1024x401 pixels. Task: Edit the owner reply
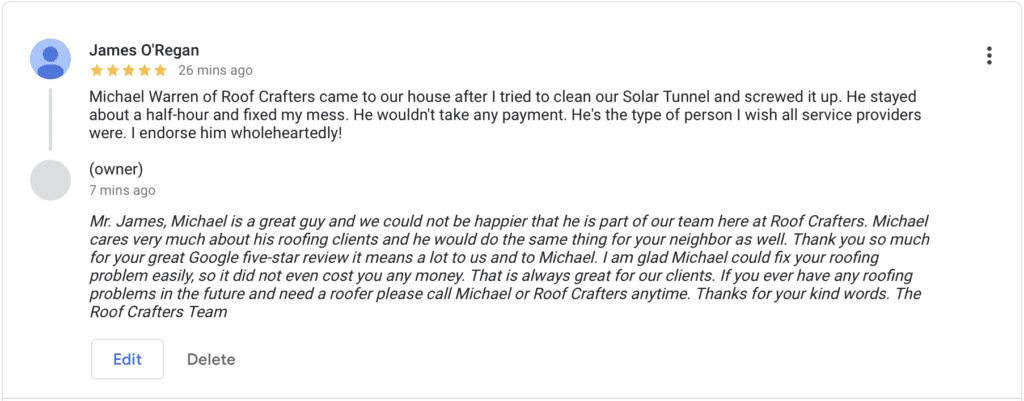(x=127, y=359)
